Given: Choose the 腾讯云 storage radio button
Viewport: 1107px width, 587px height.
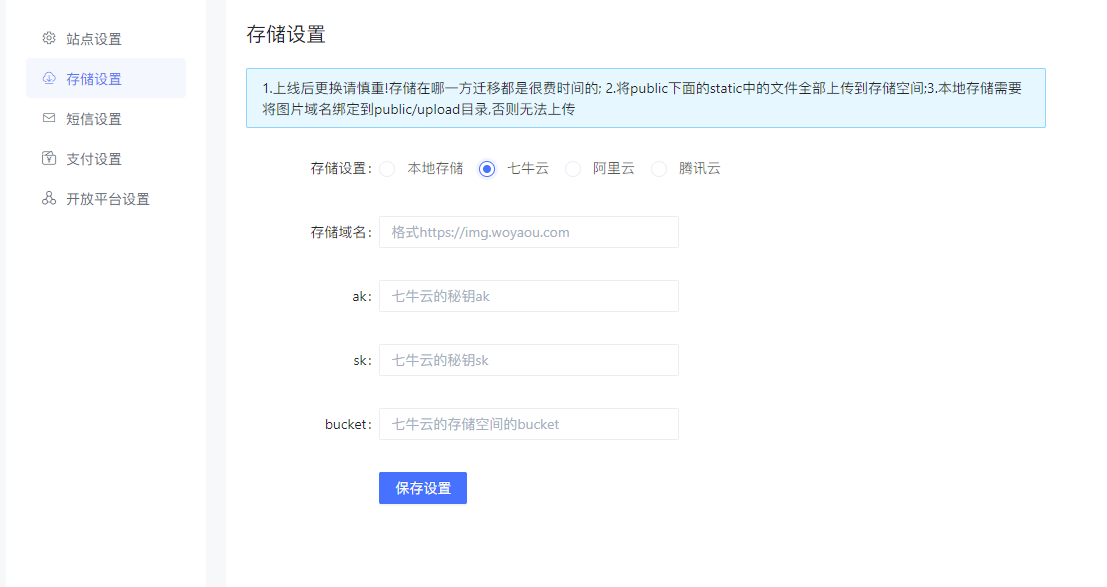Looking at the screenshot, I should click(x=659, y=169).
